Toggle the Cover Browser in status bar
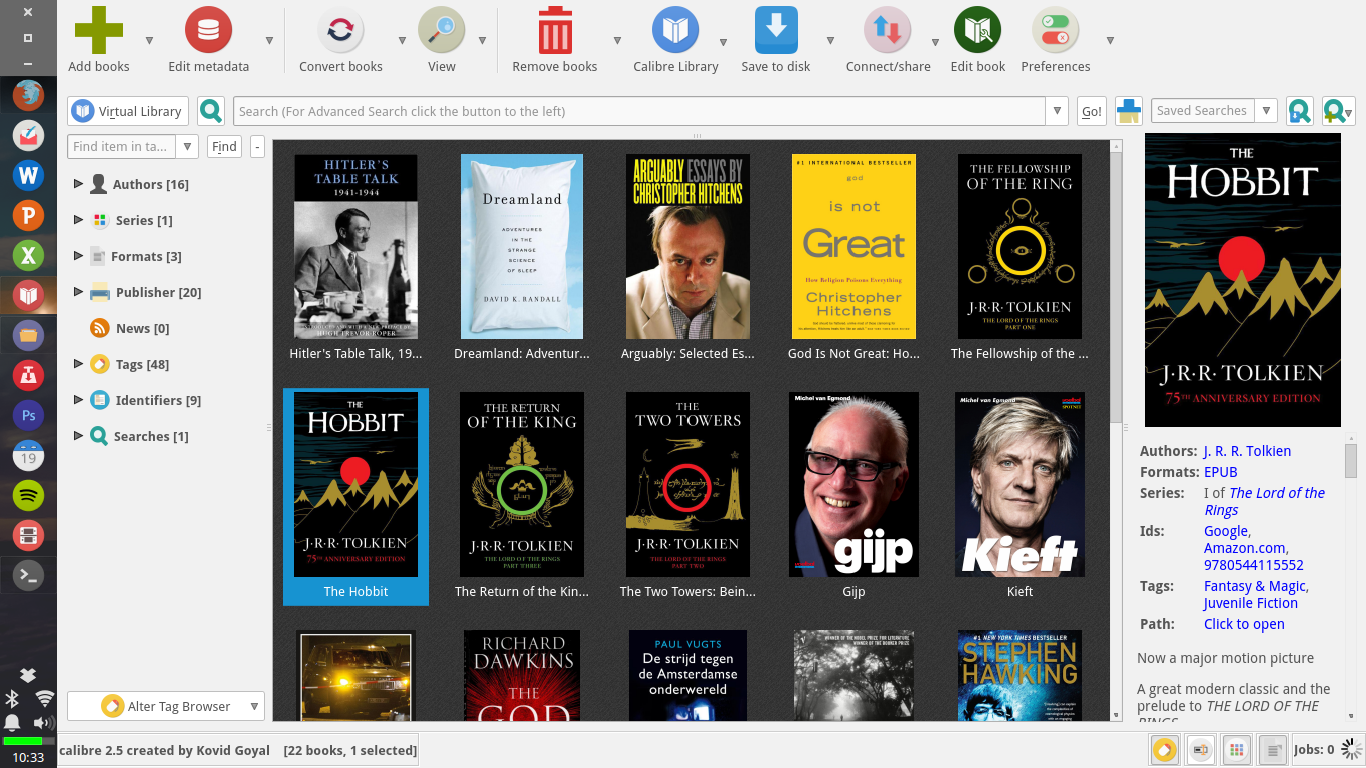1366x768 pixels. coord(1200,749)
